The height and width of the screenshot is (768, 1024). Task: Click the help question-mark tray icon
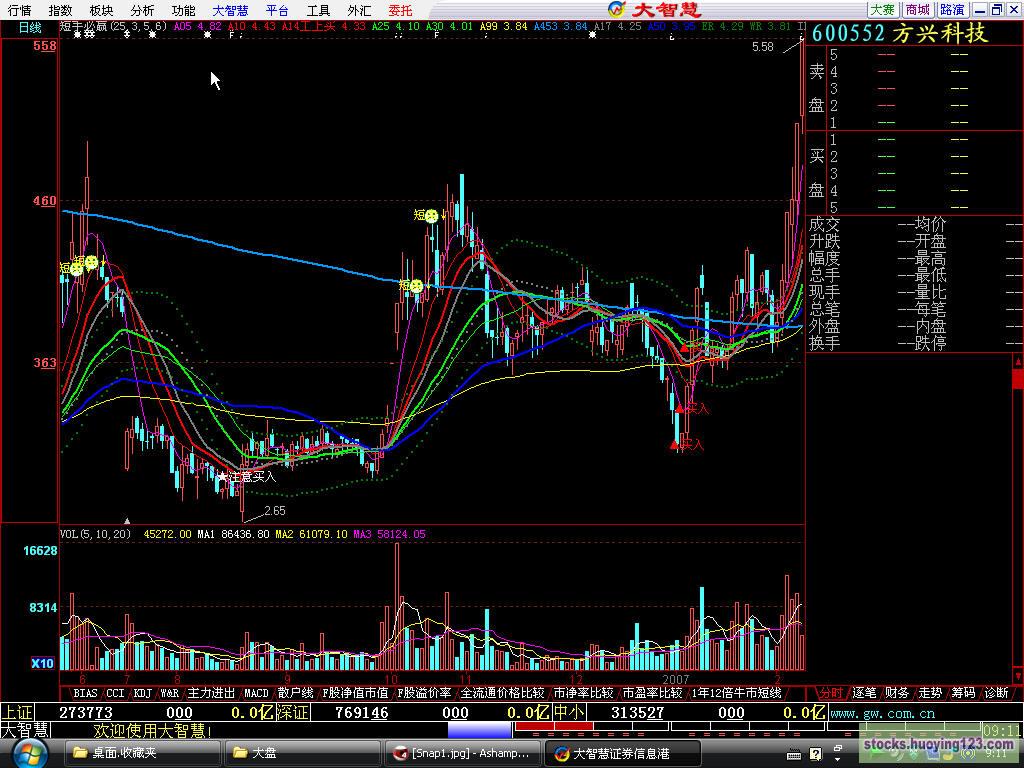tap(816, 754)
